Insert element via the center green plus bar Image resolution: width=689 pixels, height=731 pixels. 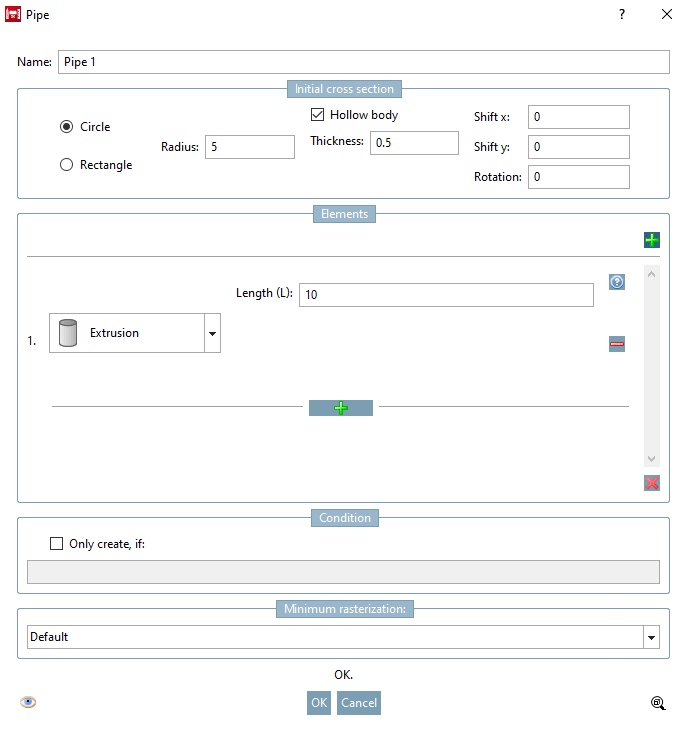pos(340,408)
